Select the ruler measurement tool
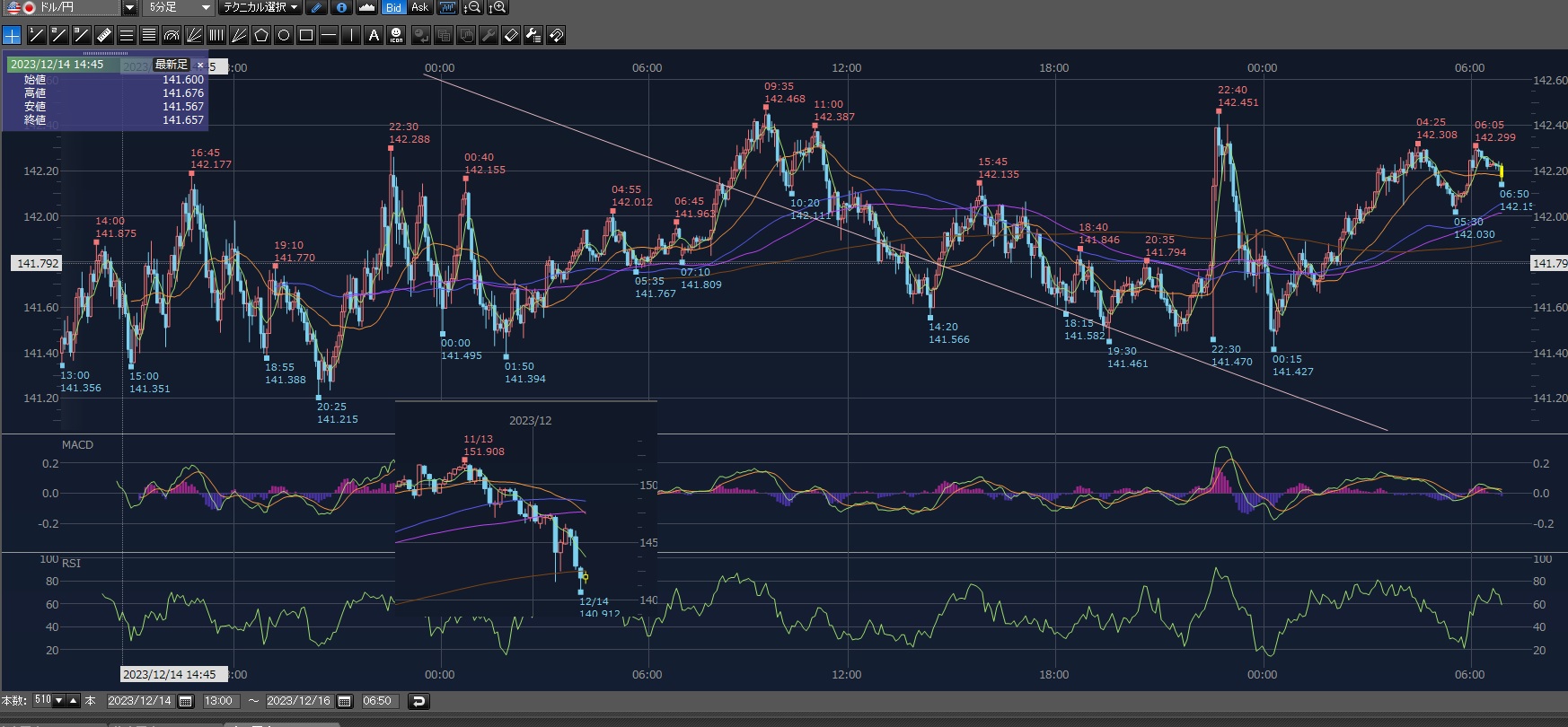1568x727 pixels. (x=103, y=35)
